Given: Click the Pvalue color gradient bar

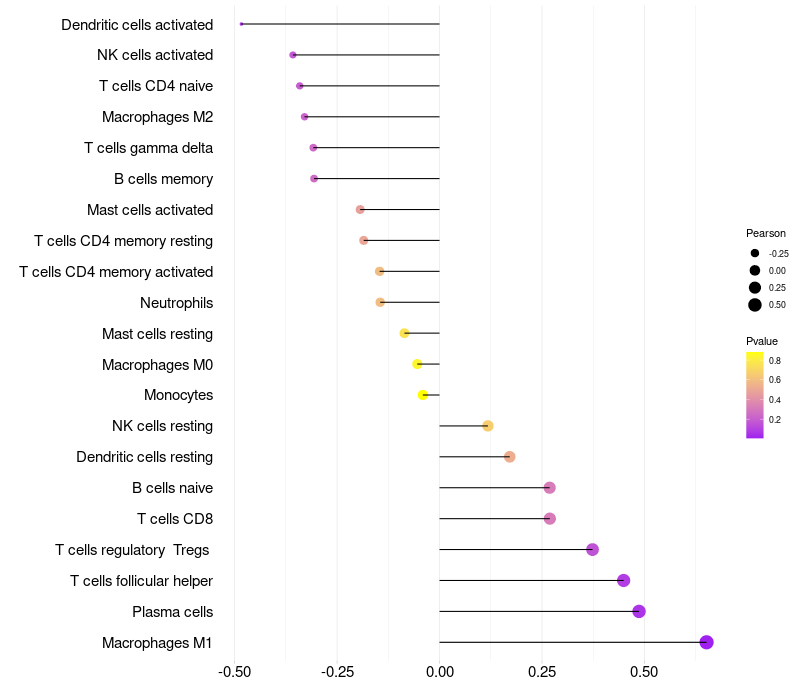Looking at the screenshot, I should coord(755,395).
